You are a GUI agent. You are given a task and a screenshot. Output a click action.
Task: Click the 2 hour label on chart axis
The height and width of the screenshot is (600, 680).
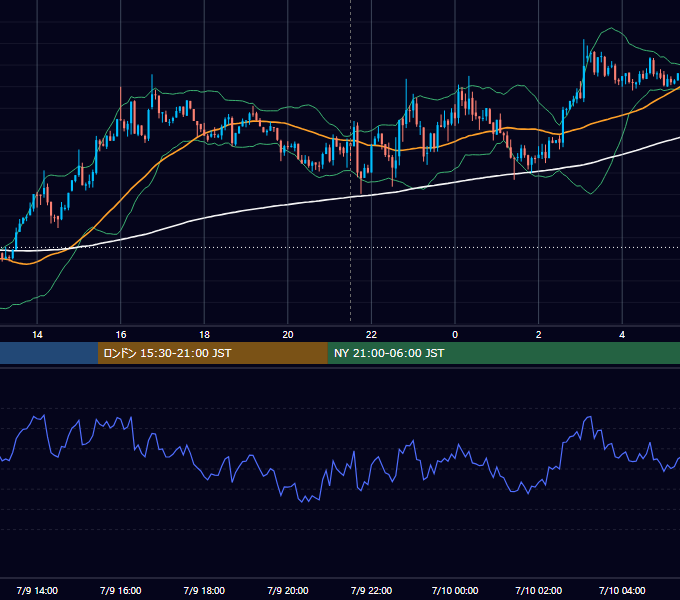click(x=538, y=335)
